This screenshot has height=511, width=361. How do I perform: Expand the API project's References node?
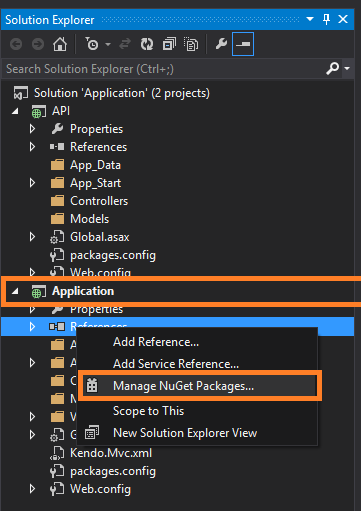(32, 147)
